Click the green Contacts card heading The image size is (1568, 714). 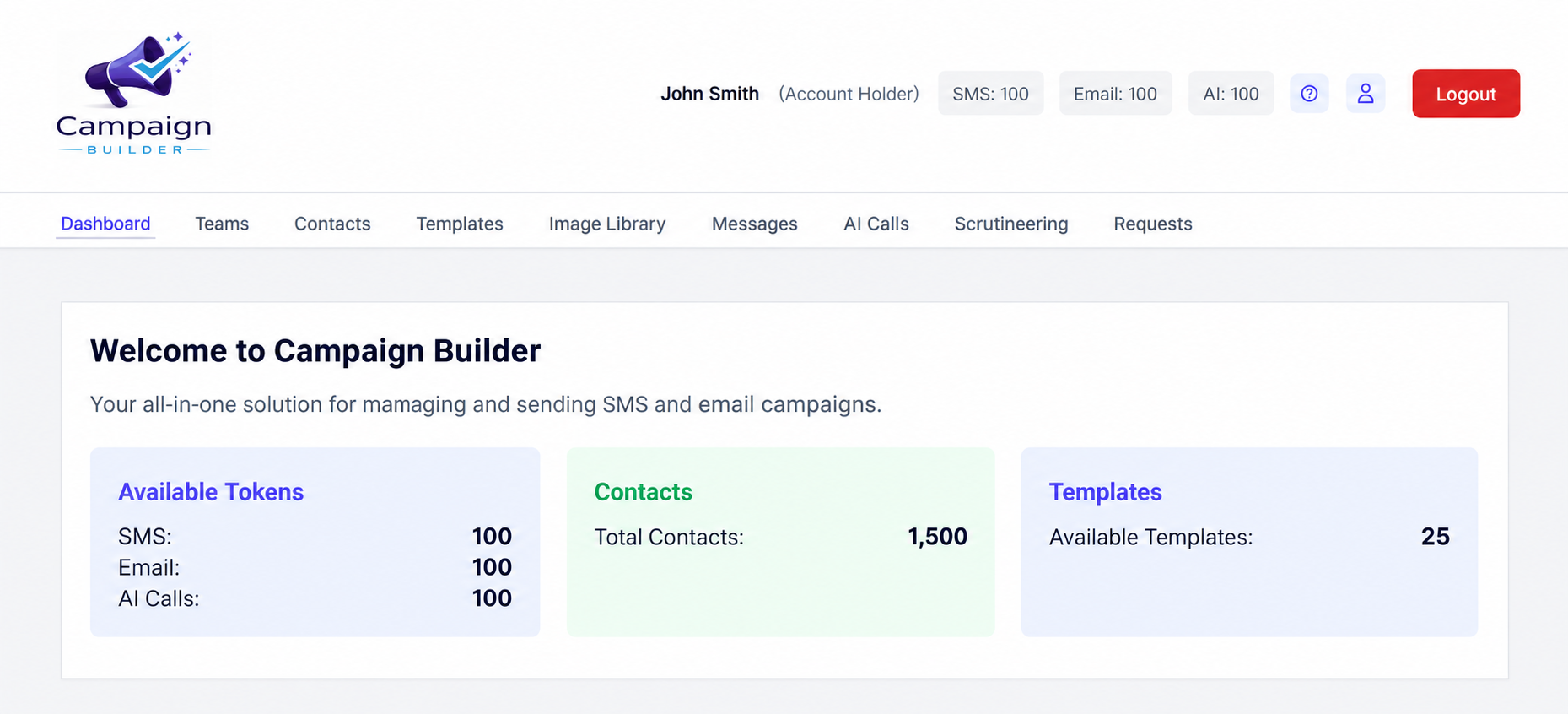pos(644,492)
